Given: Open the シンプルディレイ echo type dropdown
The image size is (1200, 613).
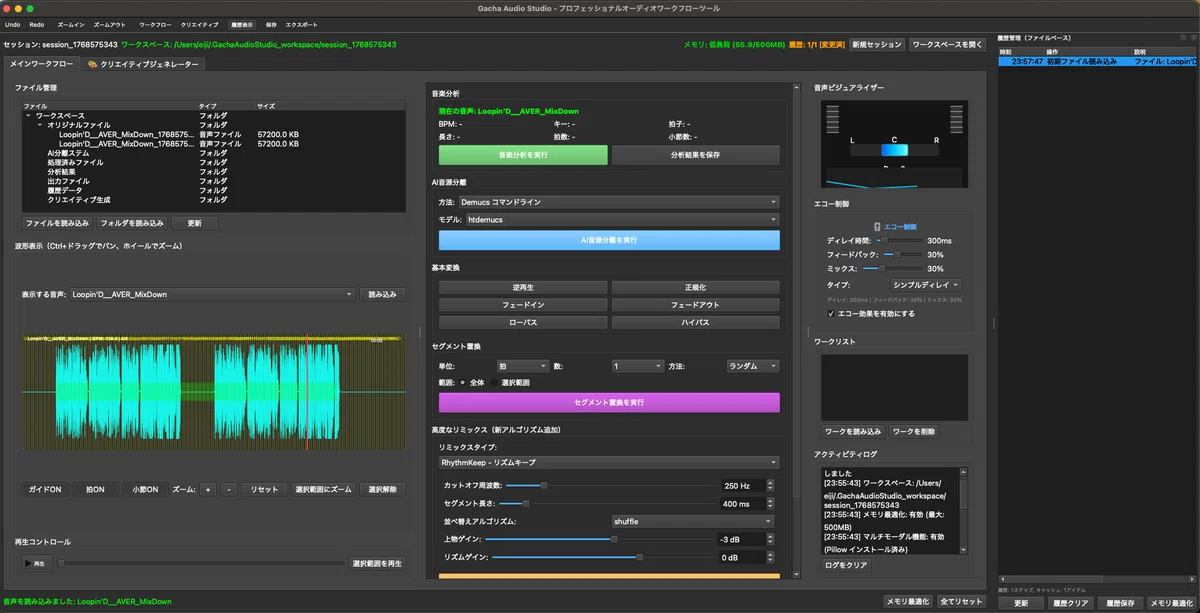Looking at the screenshot, I should point(927,285).
